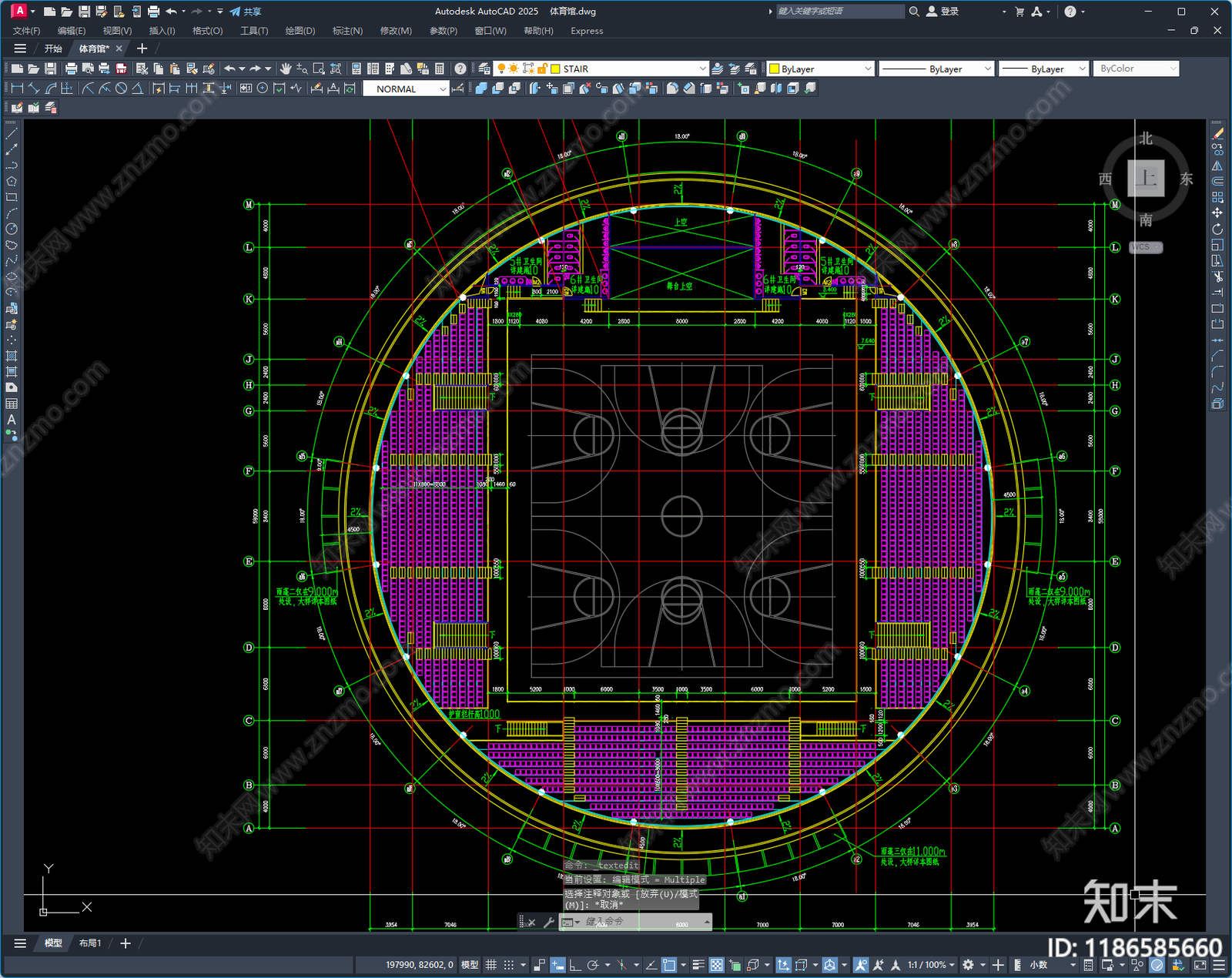Open the workspace switching gear icon
This screenshot has height=978, width=1232.
point(969,965)
